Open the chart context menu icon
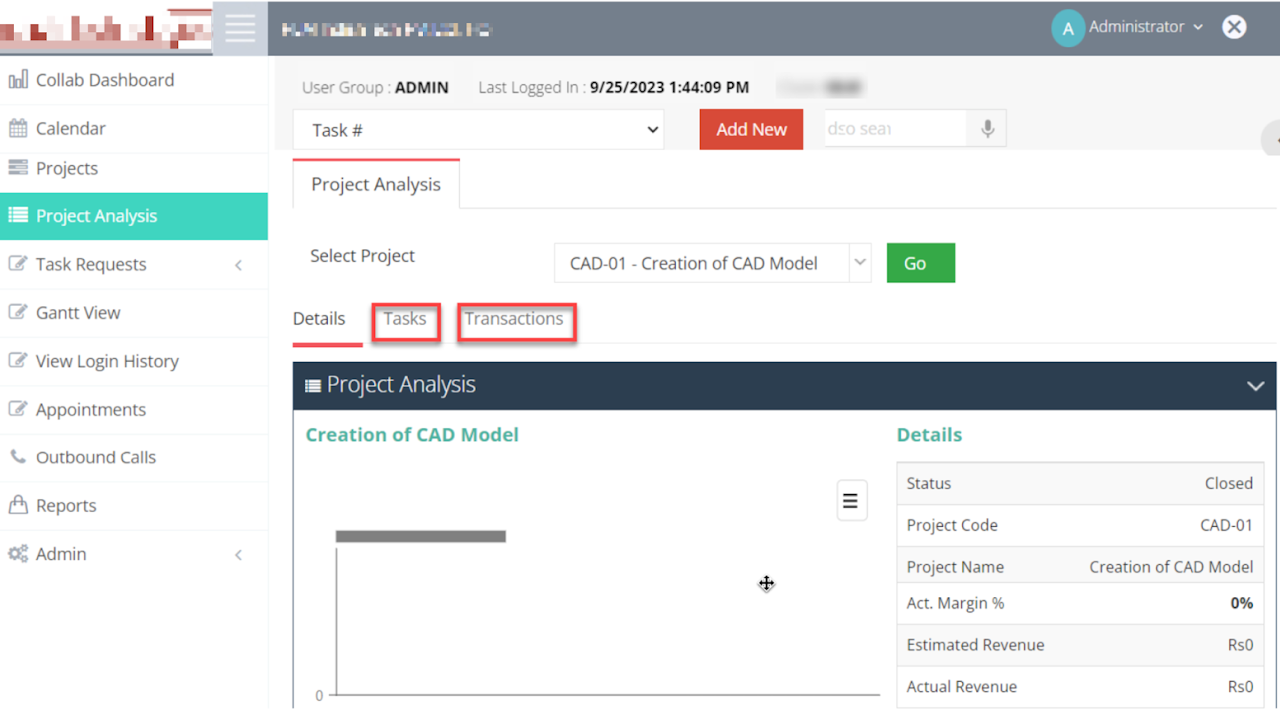 [851, 500]
